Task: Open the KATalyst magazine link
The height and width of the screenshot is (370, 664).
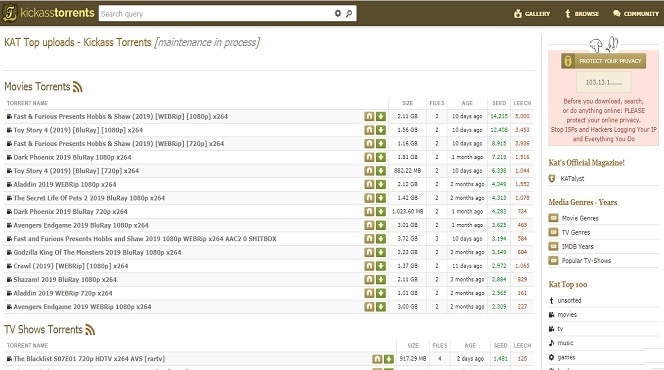Action: 572,179
